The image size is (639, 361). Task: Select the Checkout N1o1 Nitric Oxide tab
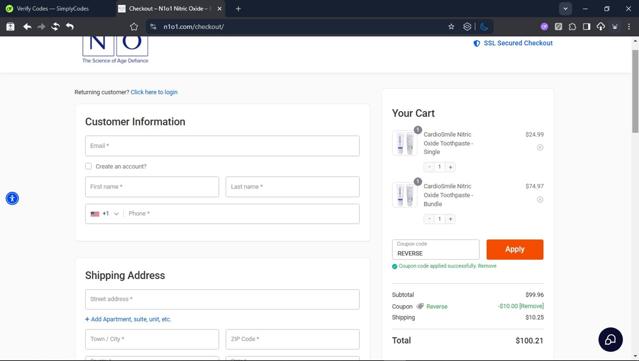167,9
